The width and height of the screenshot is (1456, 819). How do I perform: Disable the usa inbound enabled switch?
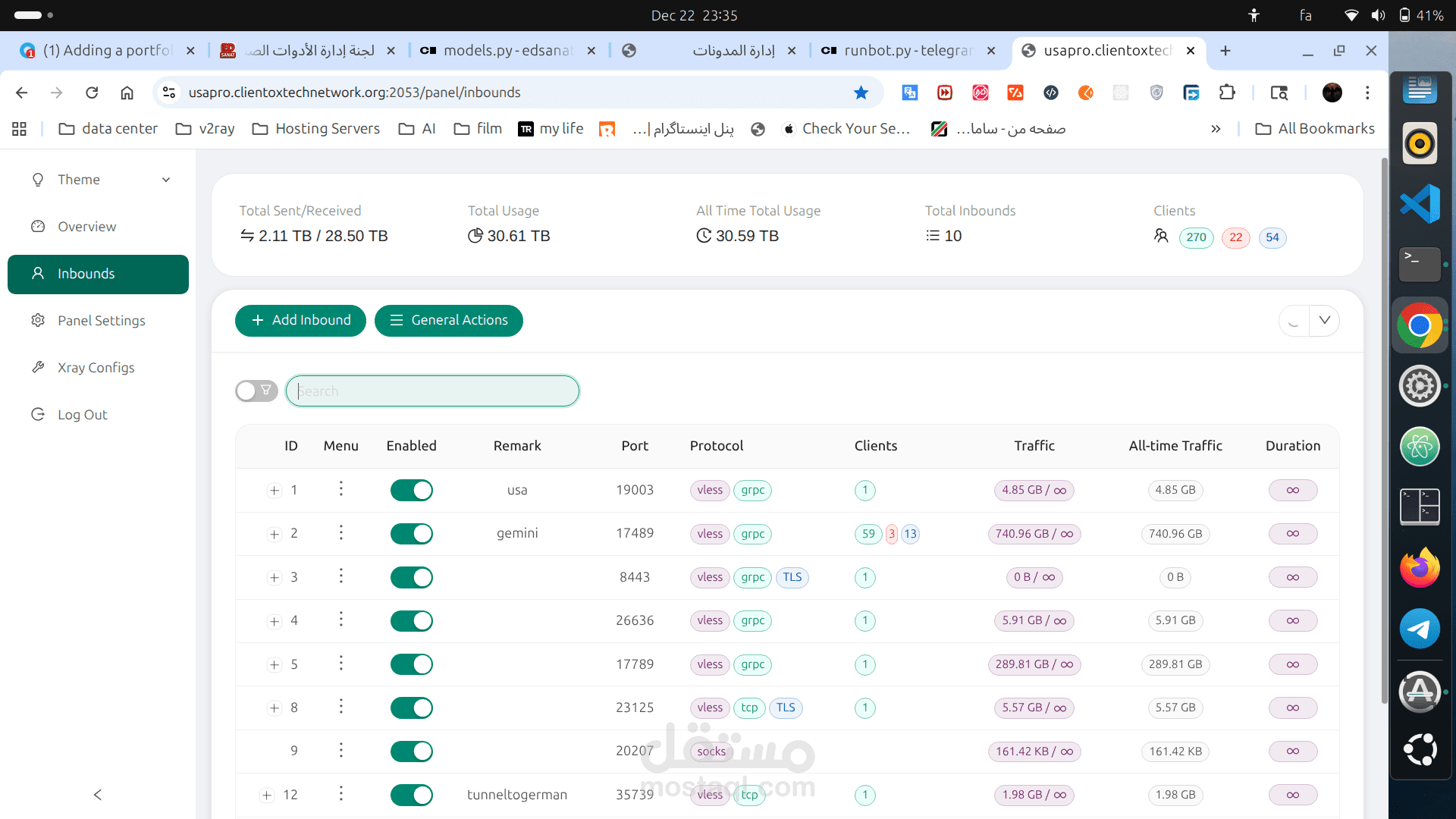(x=412, y=490)
